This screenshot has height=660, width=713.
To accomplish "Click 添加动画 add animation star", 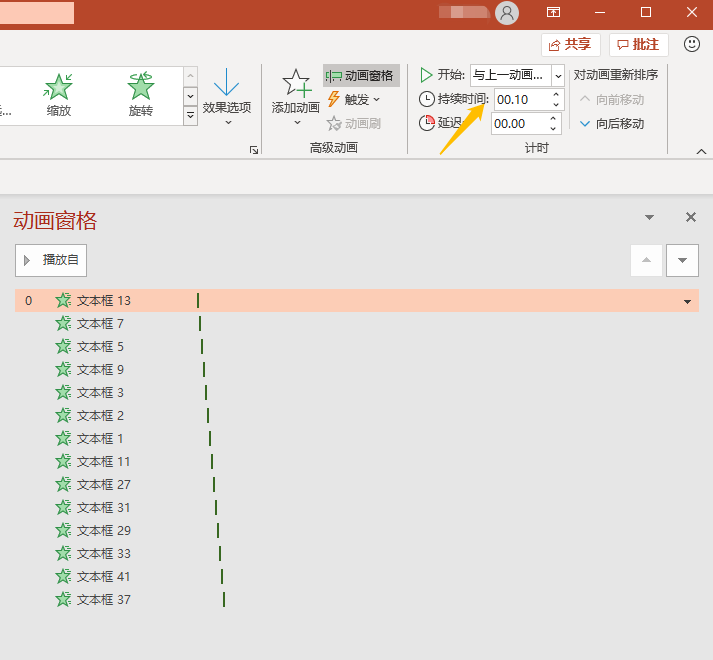I will point(296,97).
